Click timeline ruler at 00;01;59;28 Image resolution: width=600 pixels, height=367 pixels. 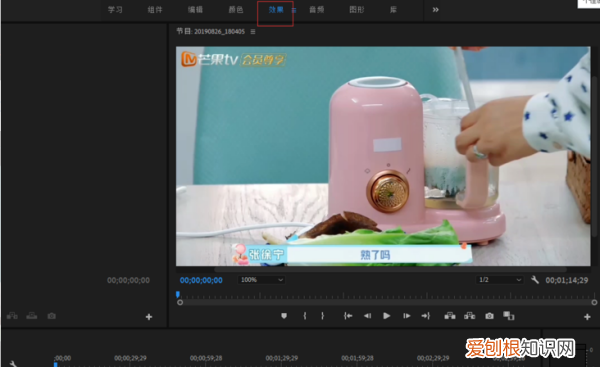(x=357, y=358)
